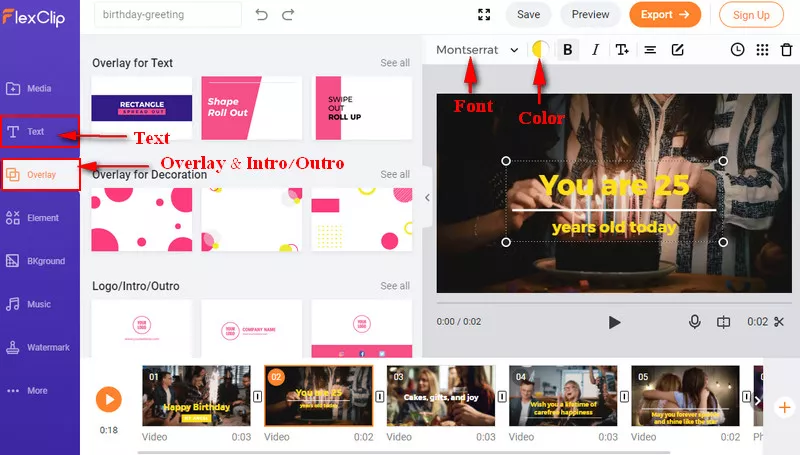Choose the Swipe Out Roll Up overlay

pos(362,108)
